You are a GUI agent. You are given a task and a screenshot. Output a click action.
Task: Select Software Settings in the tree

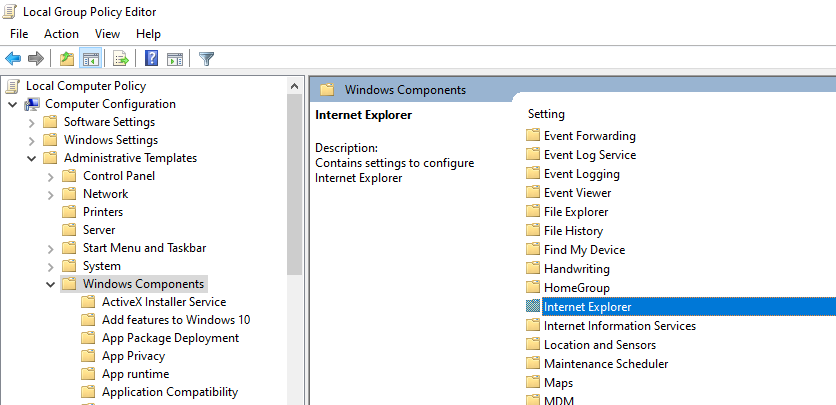coord(109,122)
